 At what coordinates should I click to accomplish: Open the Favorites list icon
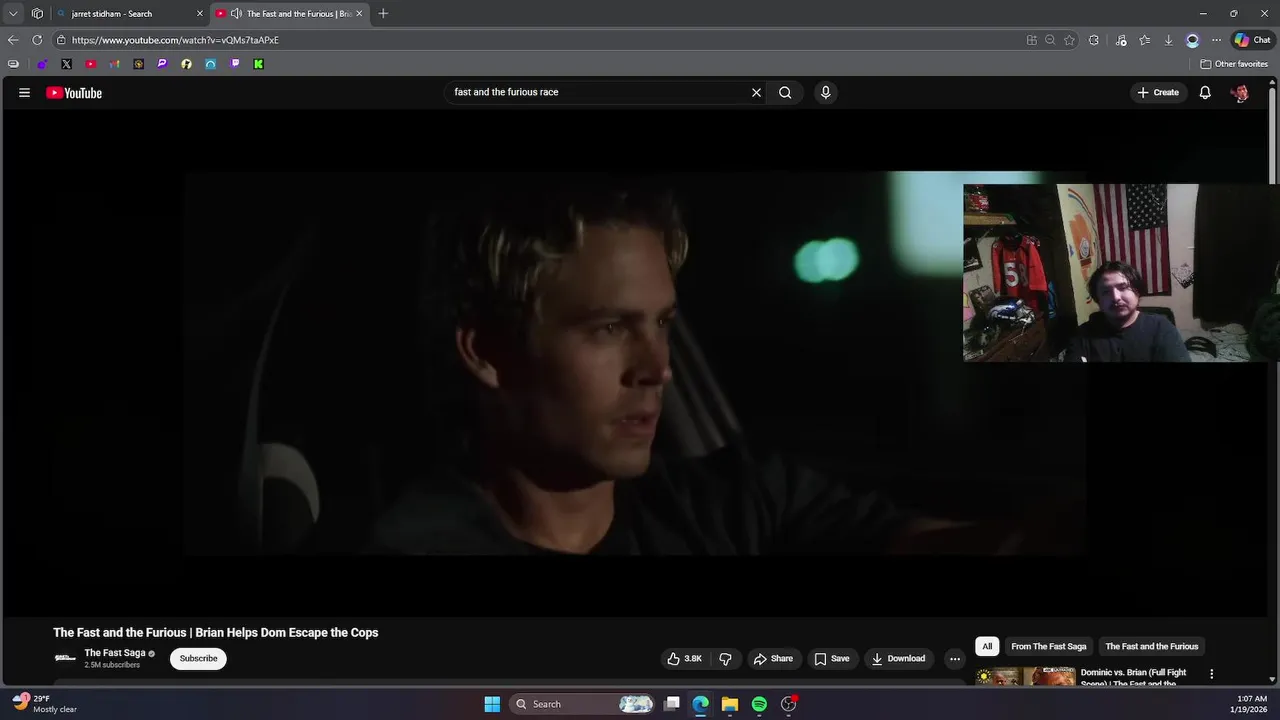click(1145, 40)
